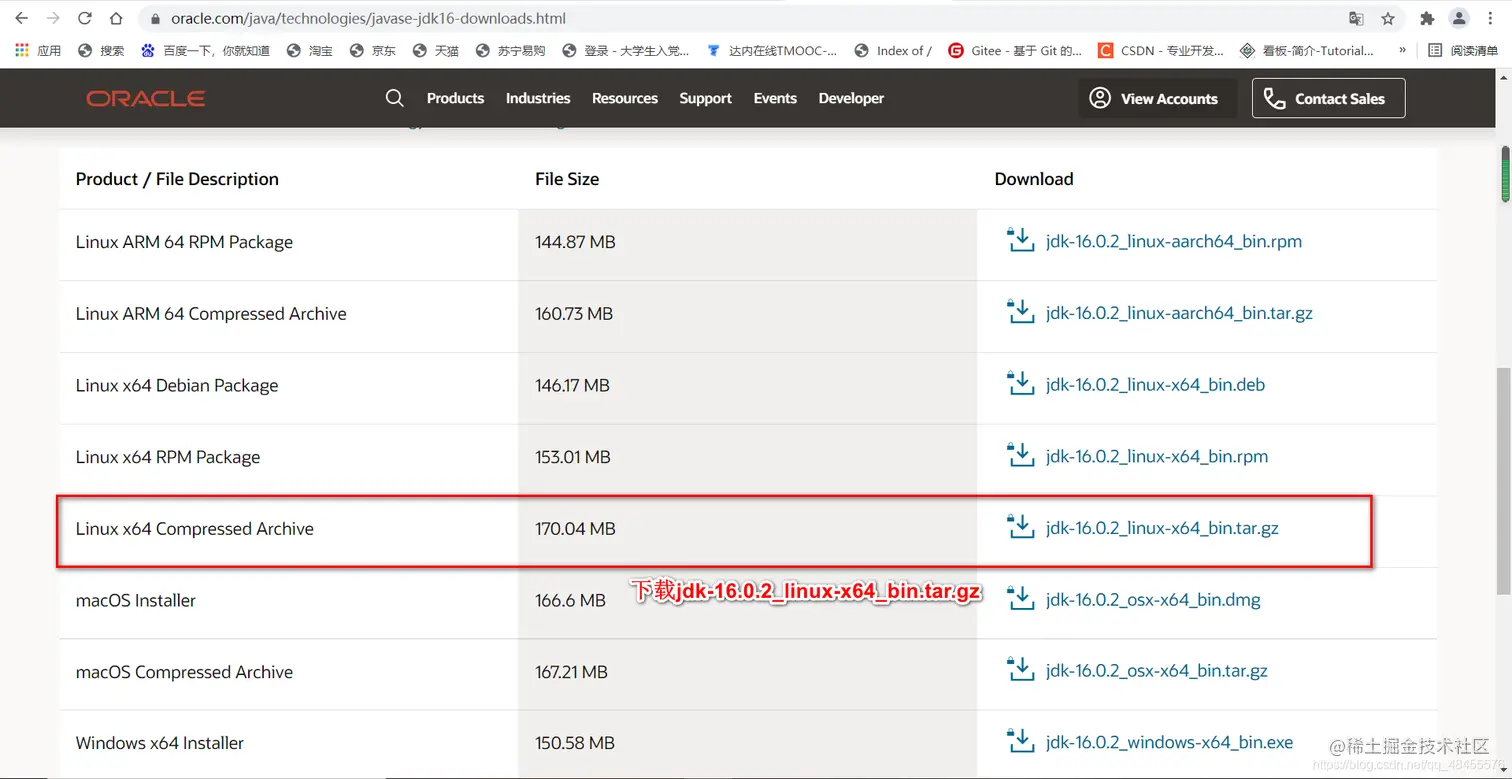The image size is (1512, 779).
Task: Click the Oracle search magnifier icon
Action: coord(395,98)
